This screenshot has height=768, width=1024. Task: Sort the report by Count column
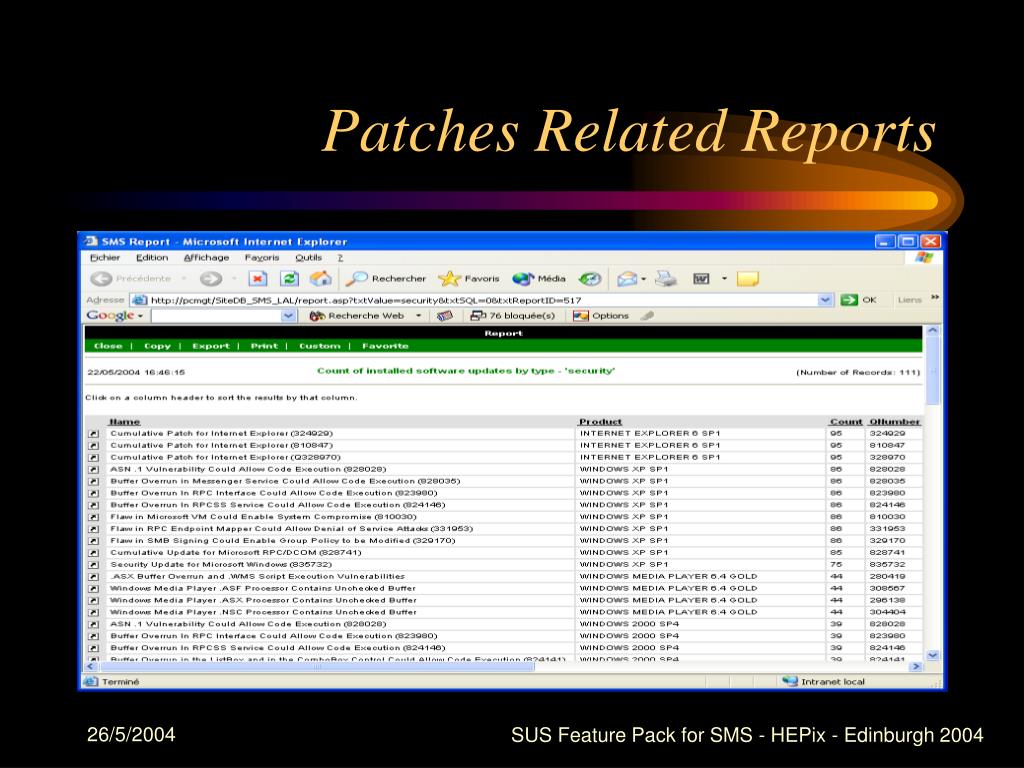click(x=846, y=422)
